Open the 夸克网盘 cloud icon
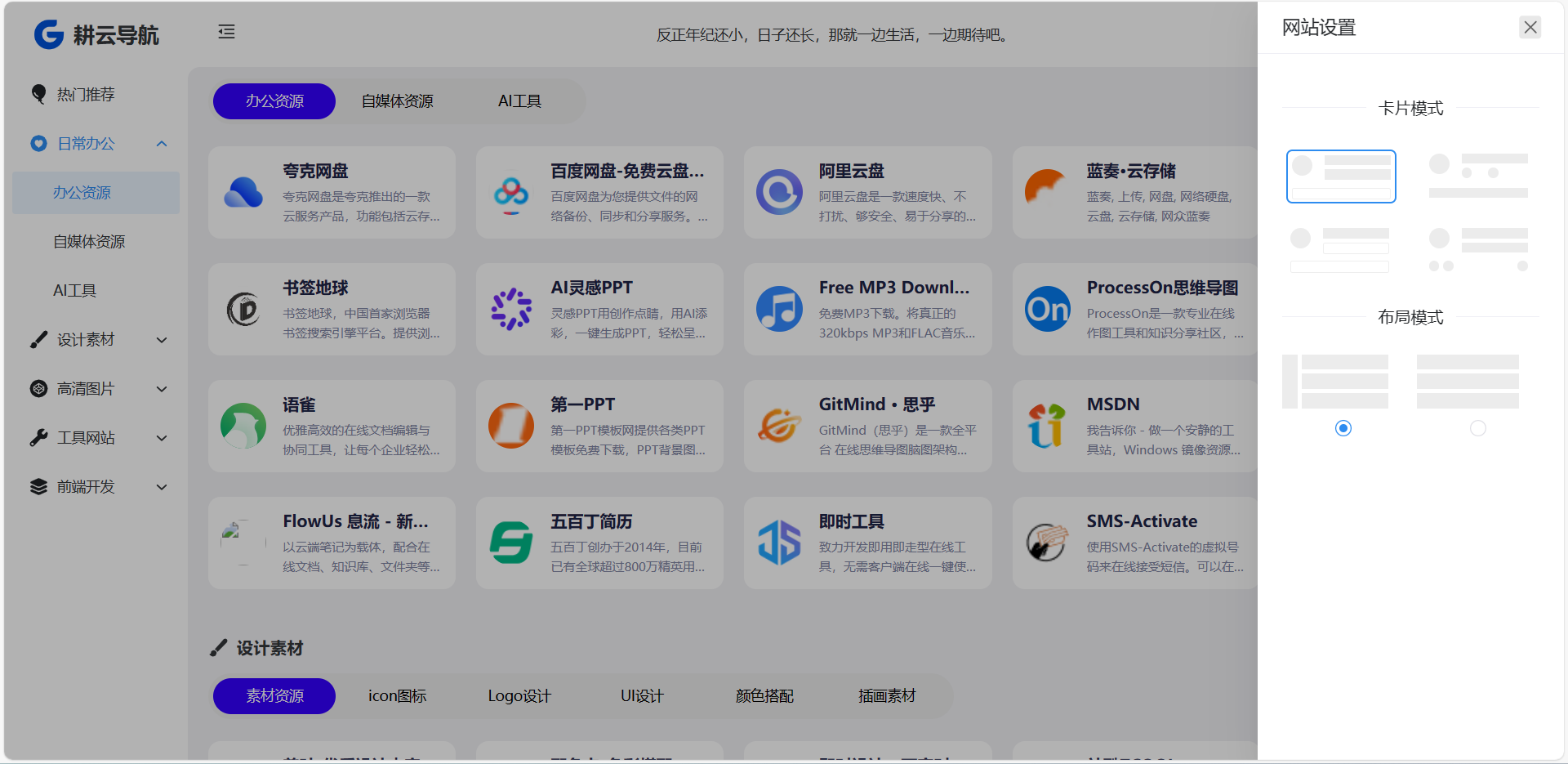This screenshot has height=764, width=1568. (x=243, y=193)
